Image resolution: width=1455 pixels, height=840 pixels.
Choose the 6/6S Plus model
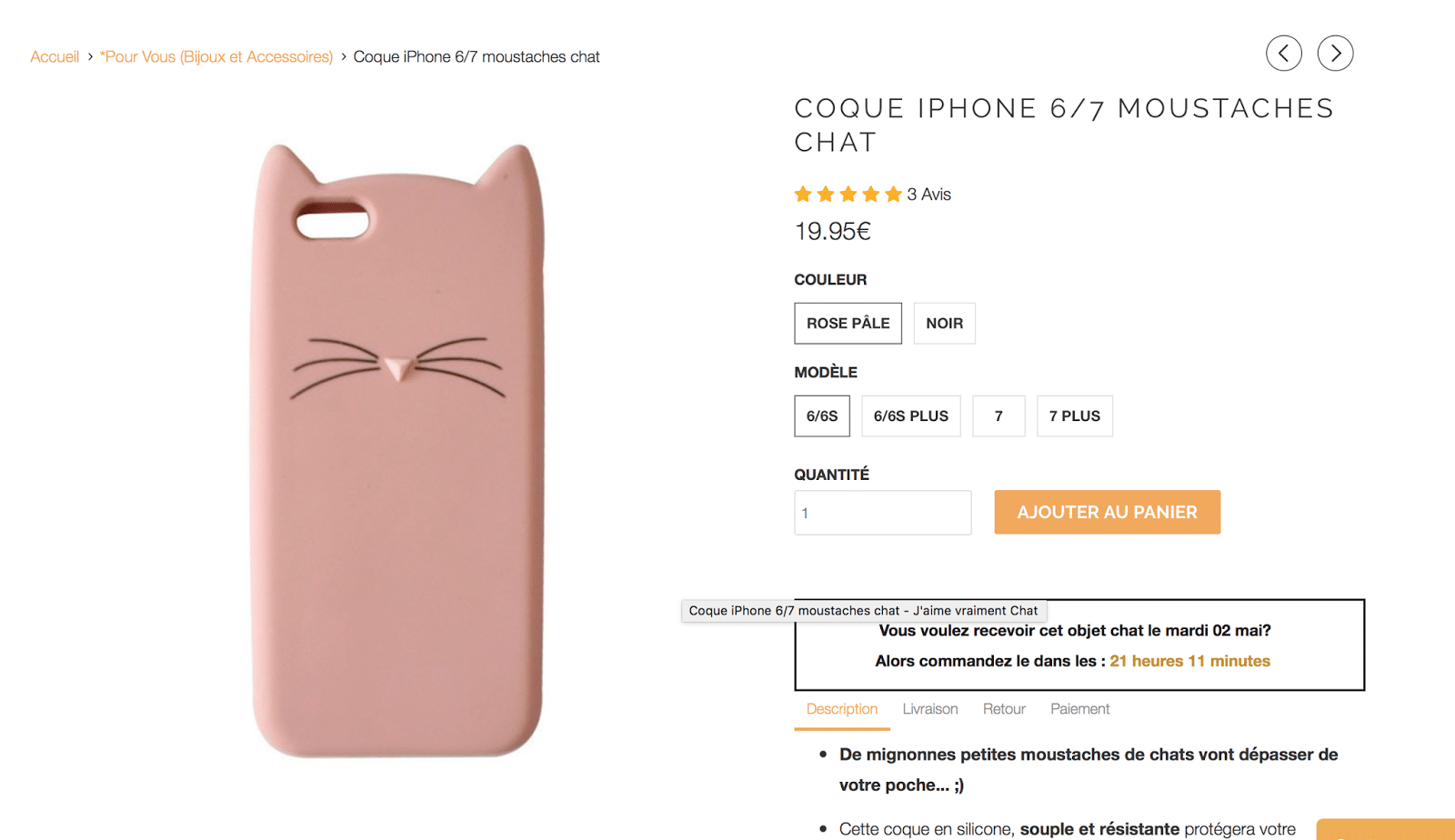(910, 416)
